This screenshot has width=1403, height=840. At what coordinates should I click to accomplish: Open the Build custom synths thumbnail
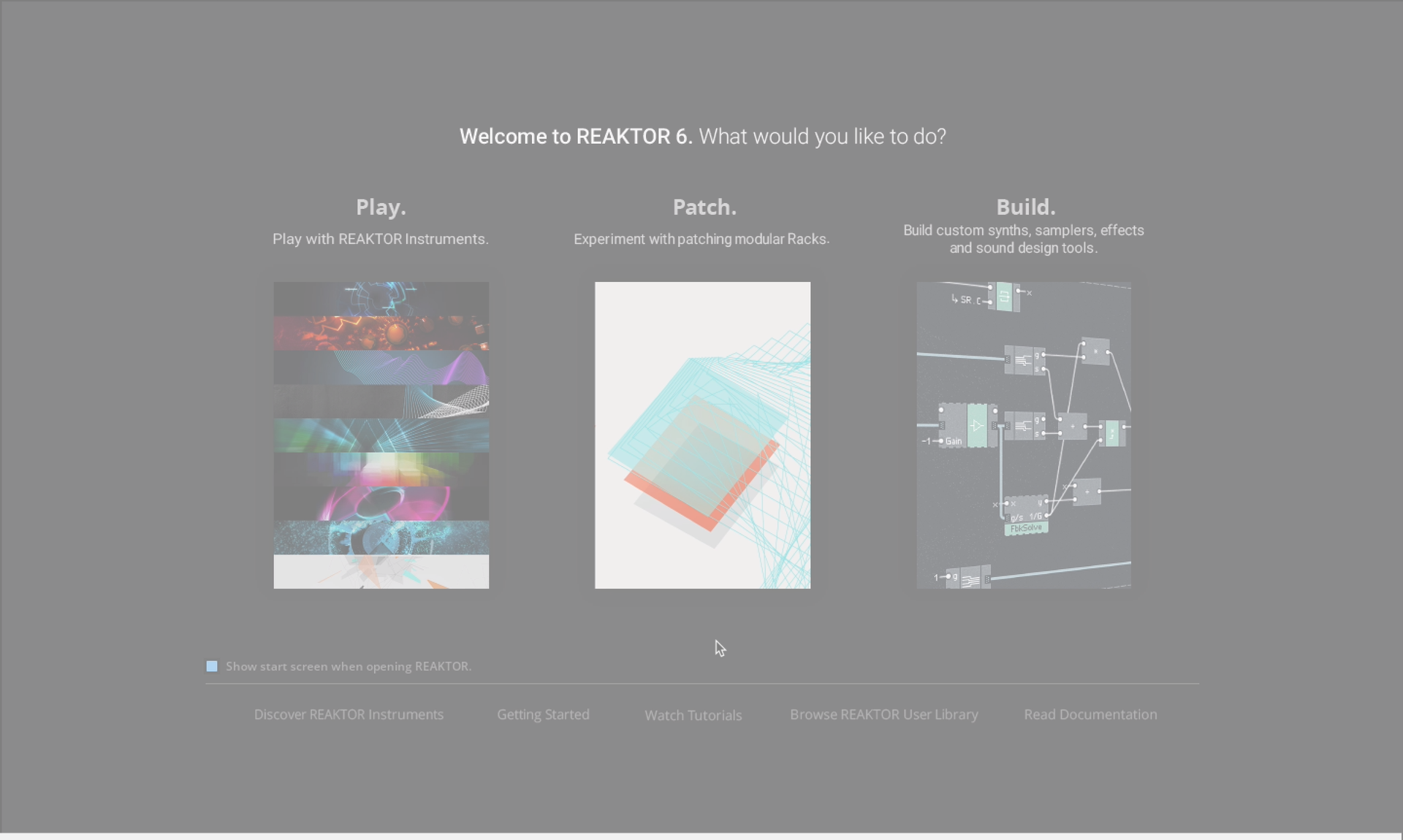pyautogui.click(x=1024, y=435)
